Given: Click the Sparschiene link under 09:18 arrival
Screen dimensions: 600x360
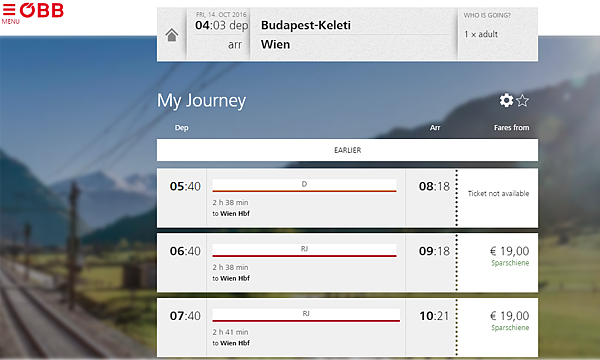Looking at the screenshot, I should (510, 263).
